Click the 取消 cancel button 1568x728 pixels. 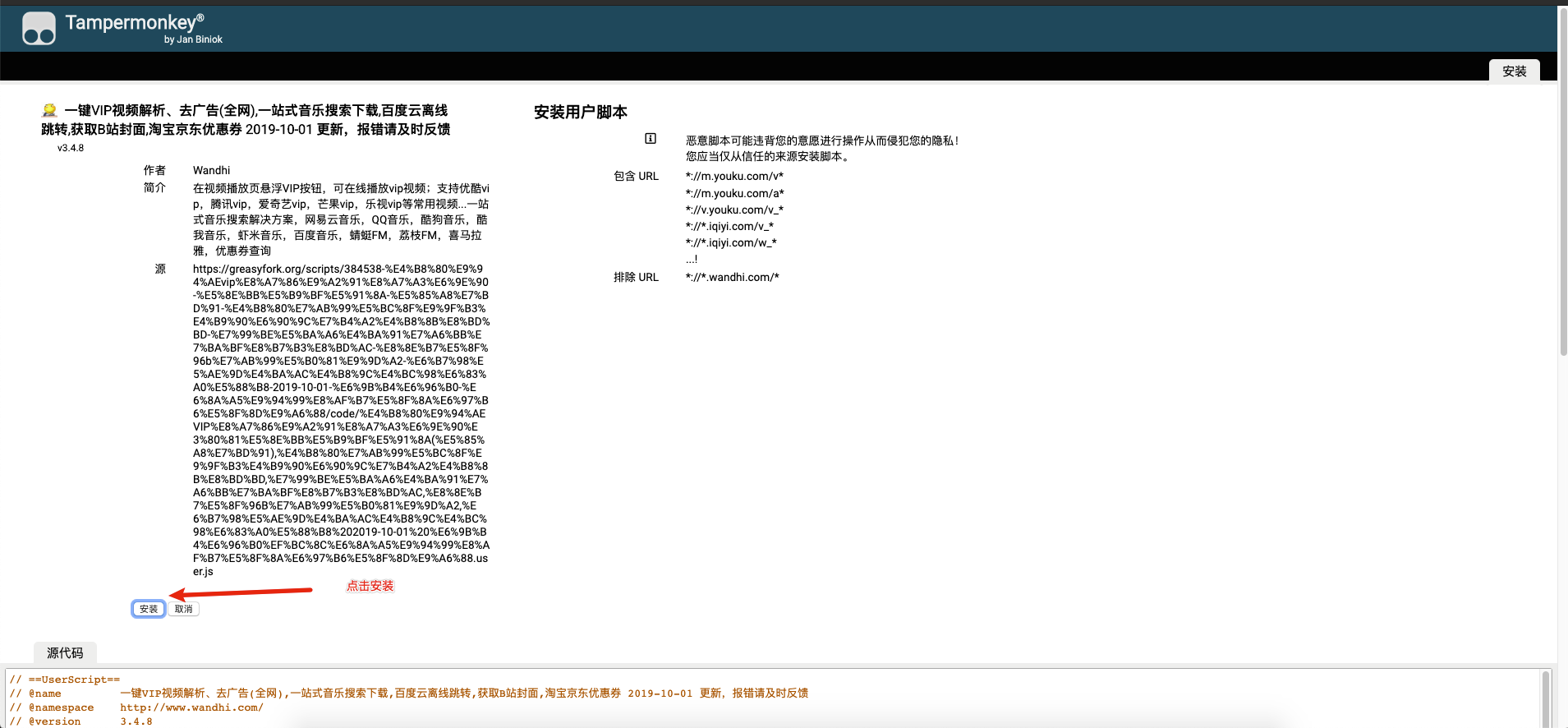pos(184,609)
